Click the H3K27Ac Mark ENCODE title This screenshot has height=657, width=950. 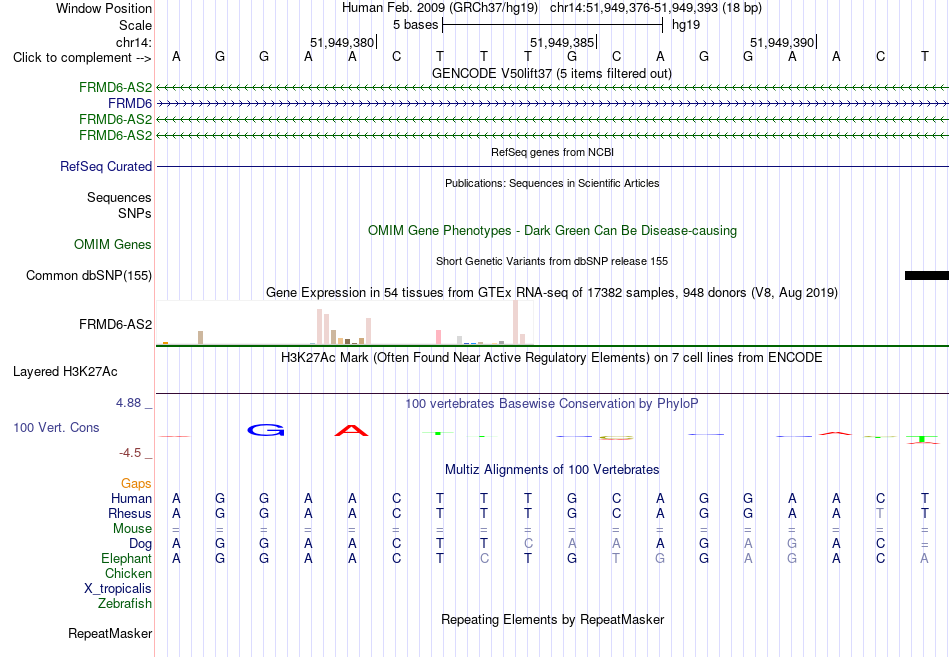tap(552, 357)
